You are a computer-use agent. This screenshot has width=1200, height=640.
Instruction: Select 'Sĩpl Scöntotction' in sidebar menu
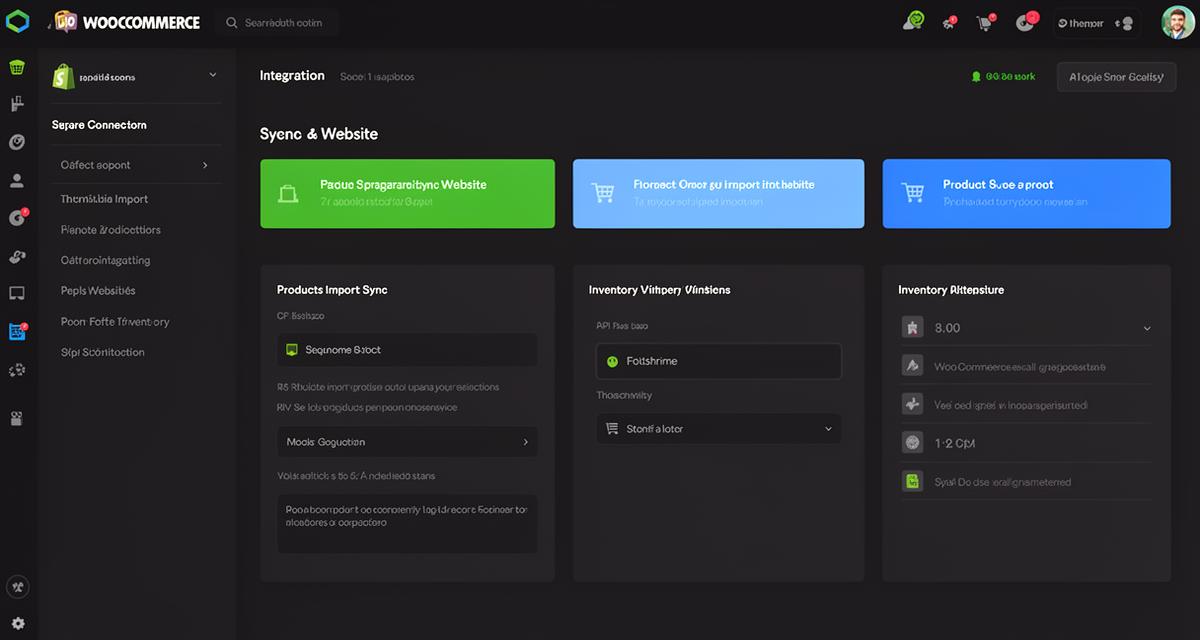click(x=103, y=352)
